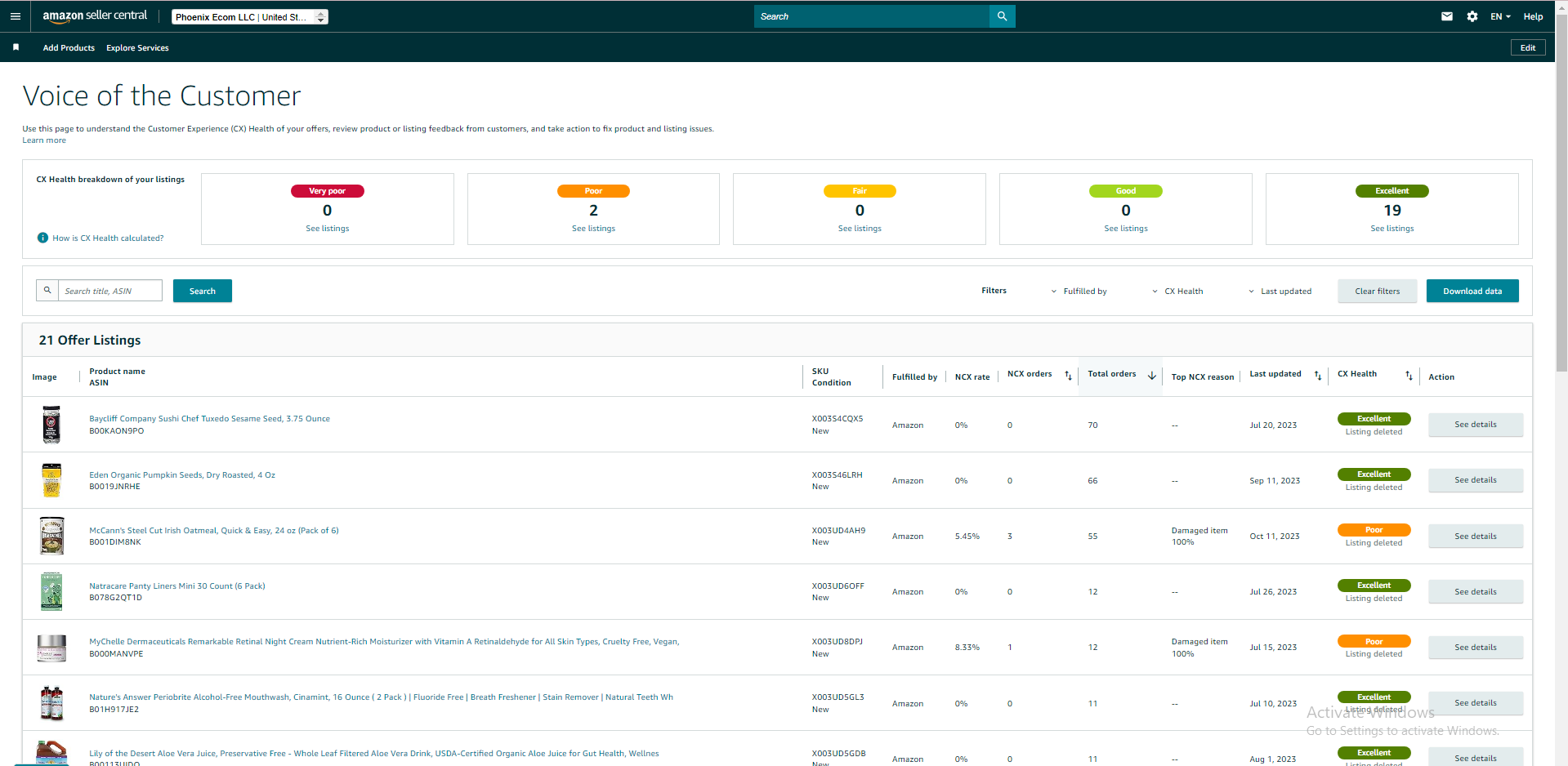Viewport: 1568px width, 766px height.
Task: See details for Nature's Answer Mouthwash
Action: point(1476,703)
